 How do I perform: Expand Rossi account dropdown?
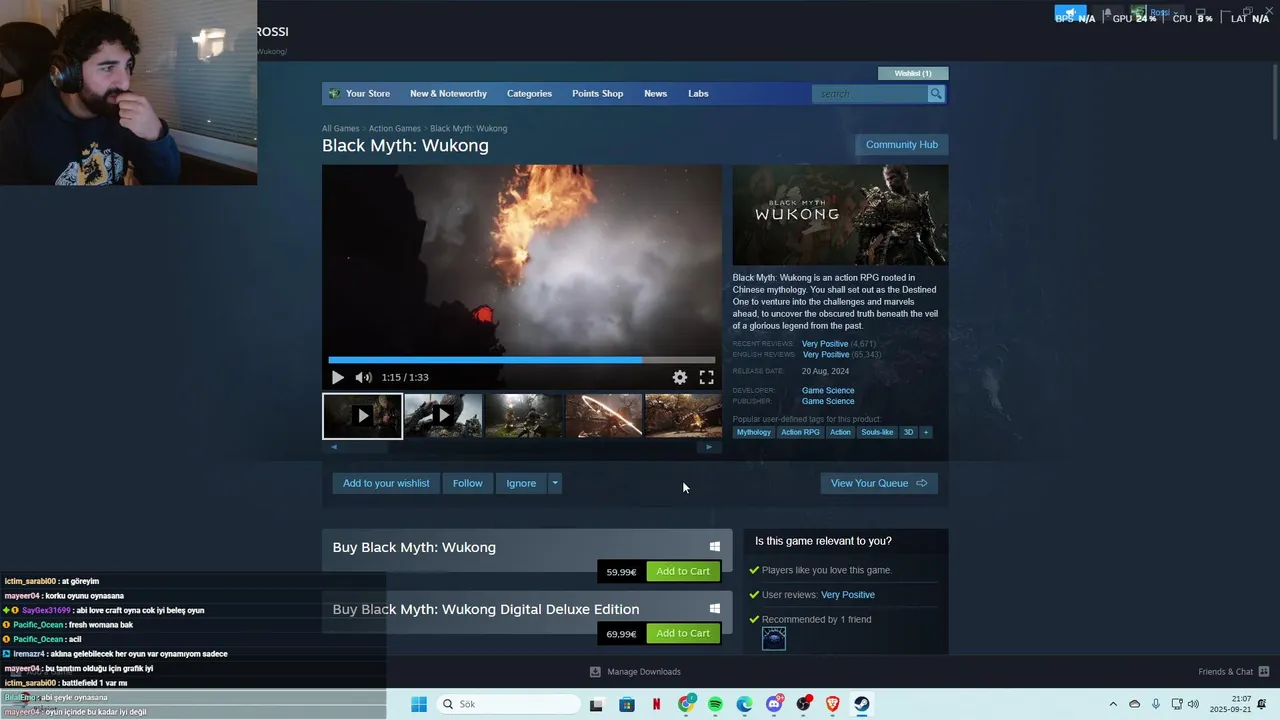point(1159,13)
